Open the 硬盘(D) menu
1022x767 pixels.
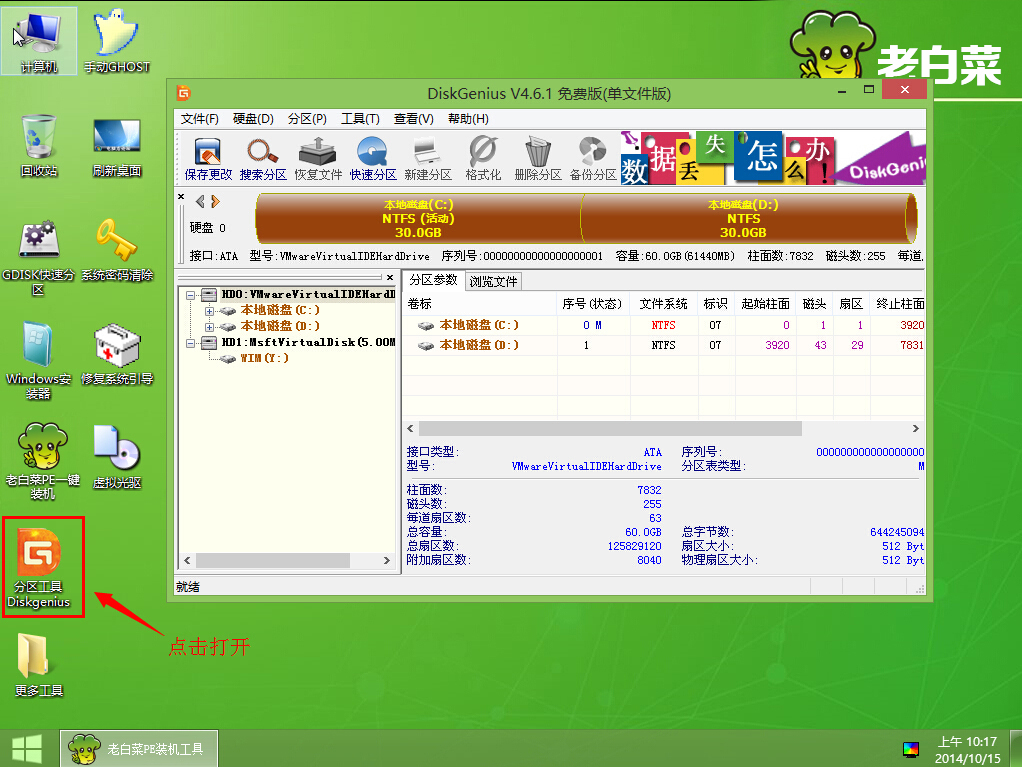pyautogui.click(x=253, y=119)
